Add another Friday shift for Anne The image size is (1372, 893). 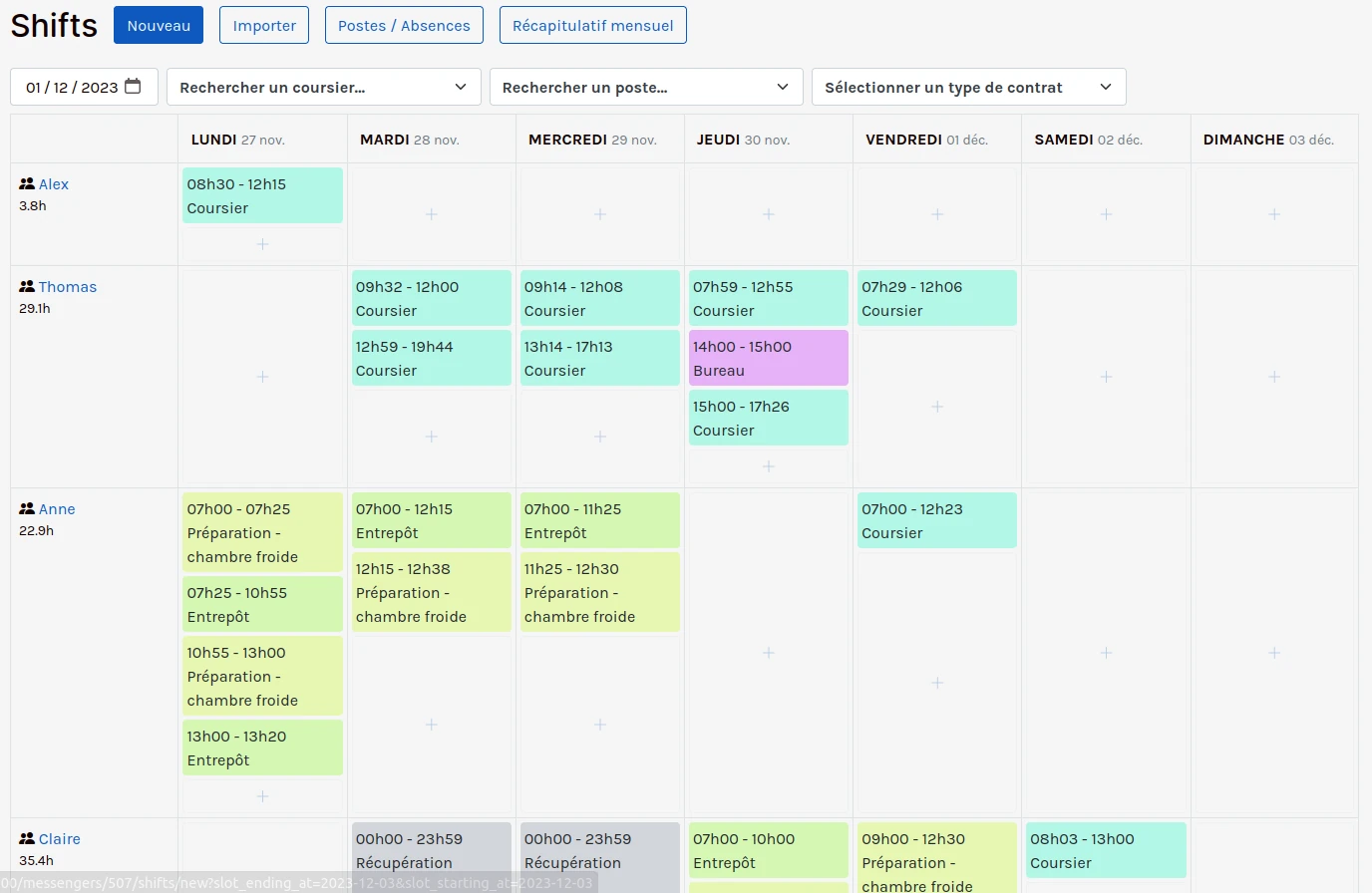coord(937,683)
